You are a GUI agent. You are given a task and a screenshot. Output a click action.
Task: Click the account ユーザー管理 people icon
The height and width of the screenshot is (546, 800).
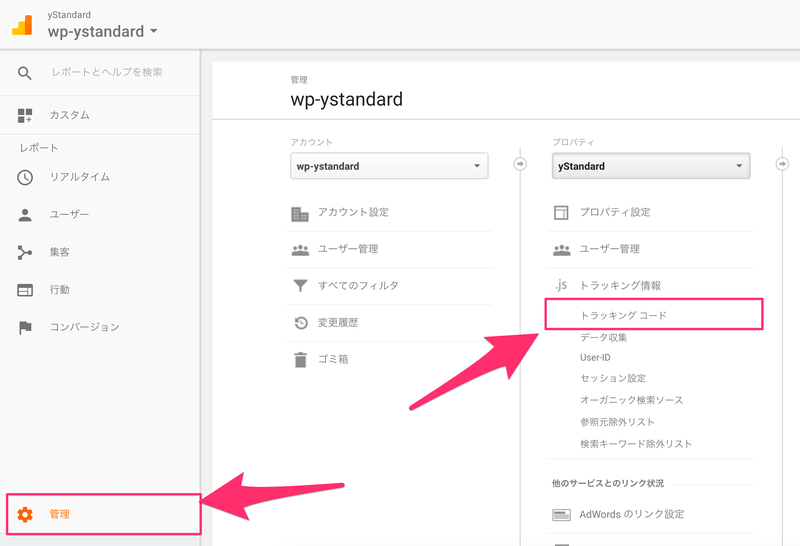tap(300, 250)
